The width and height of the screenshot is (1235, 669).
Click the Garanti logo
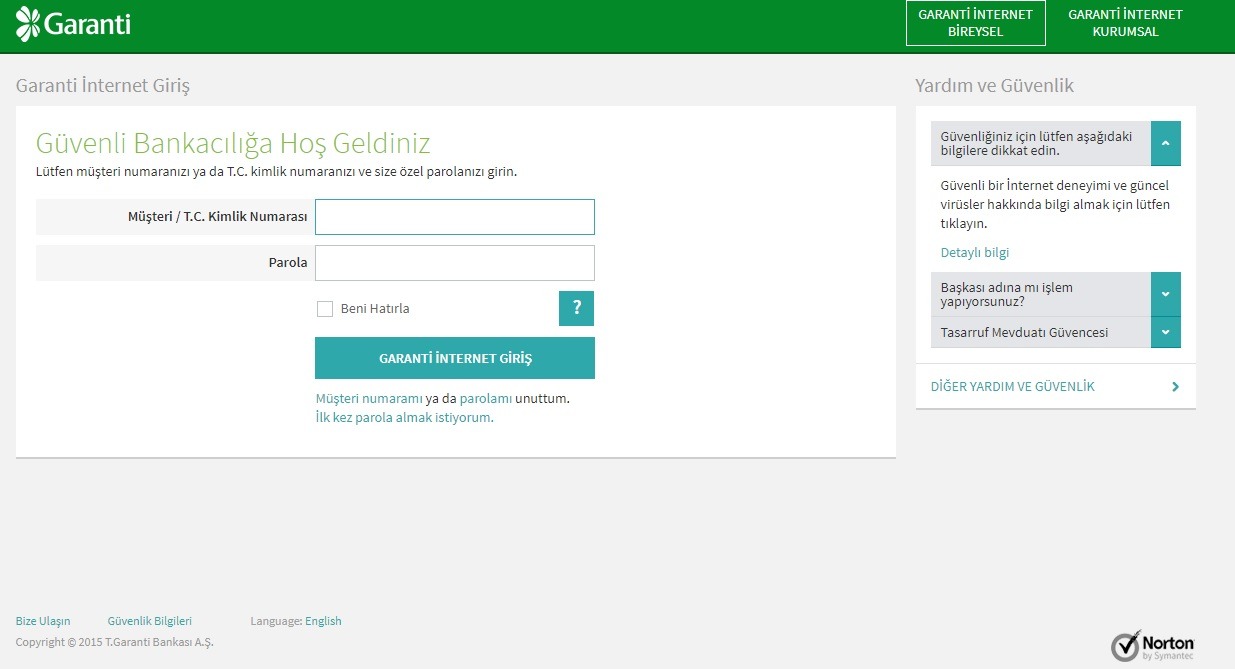(x=73, y=24)
